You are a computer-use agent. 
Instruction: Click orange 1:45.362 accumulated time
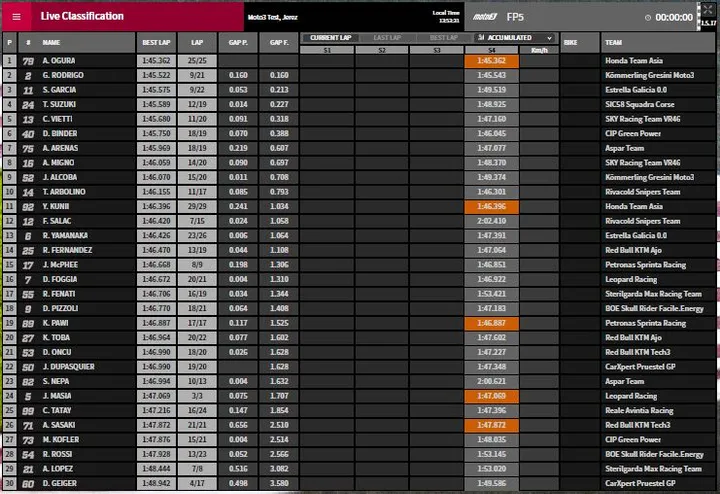point(492,61)
